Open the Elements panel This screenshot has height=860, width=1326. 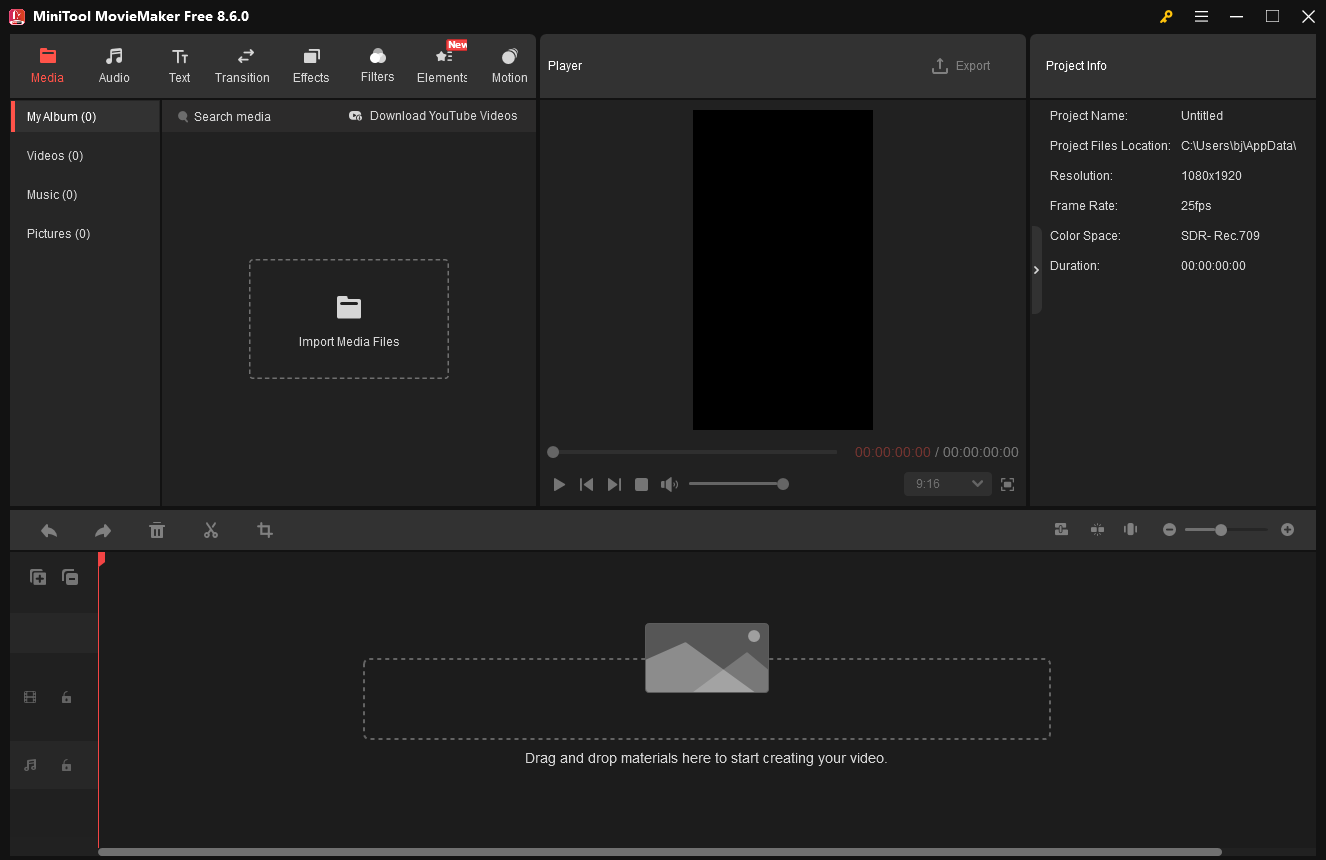point(441,66)
